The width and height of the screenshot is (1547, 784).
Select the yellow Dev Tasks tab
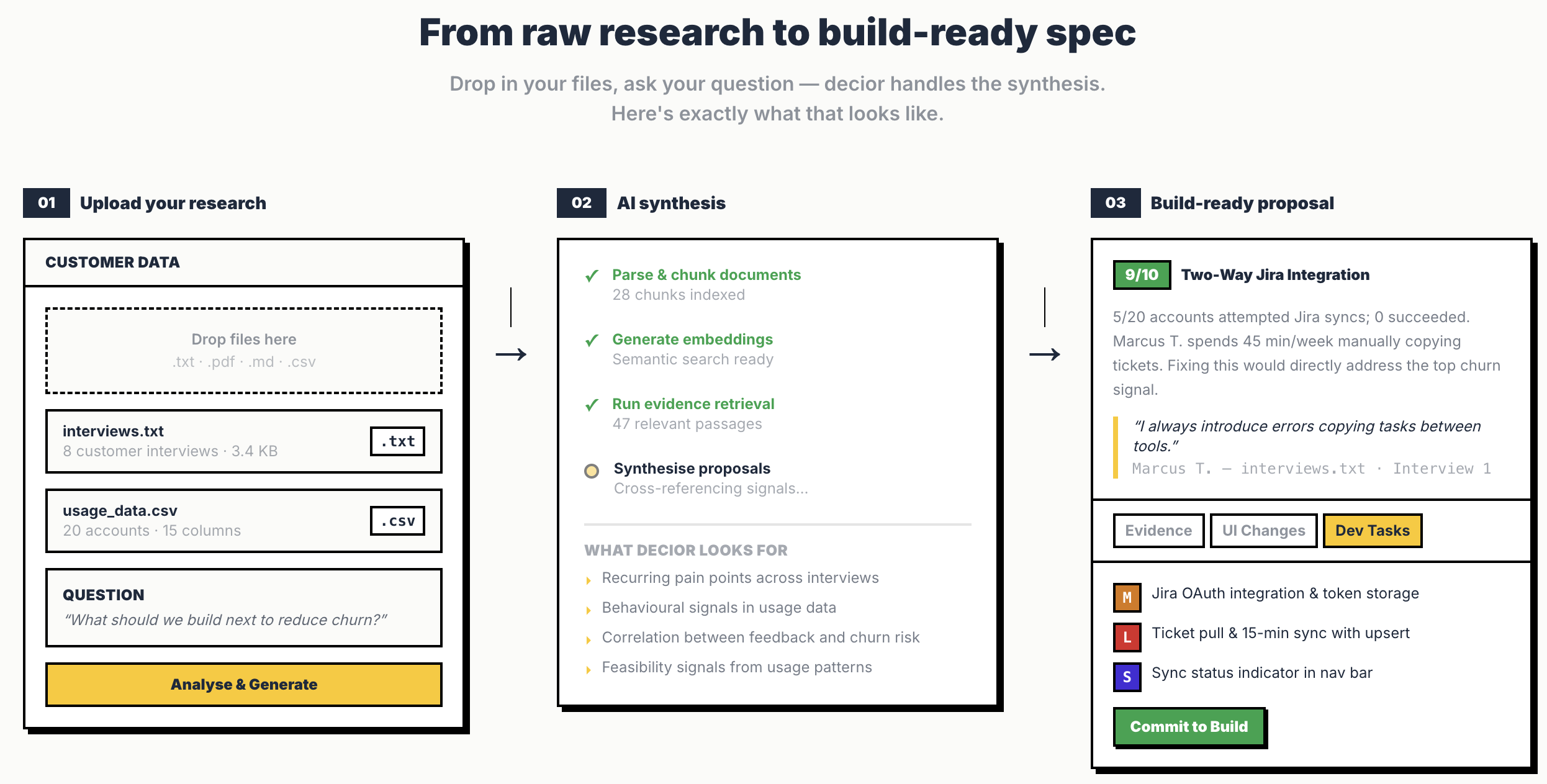click(1372, 531)
